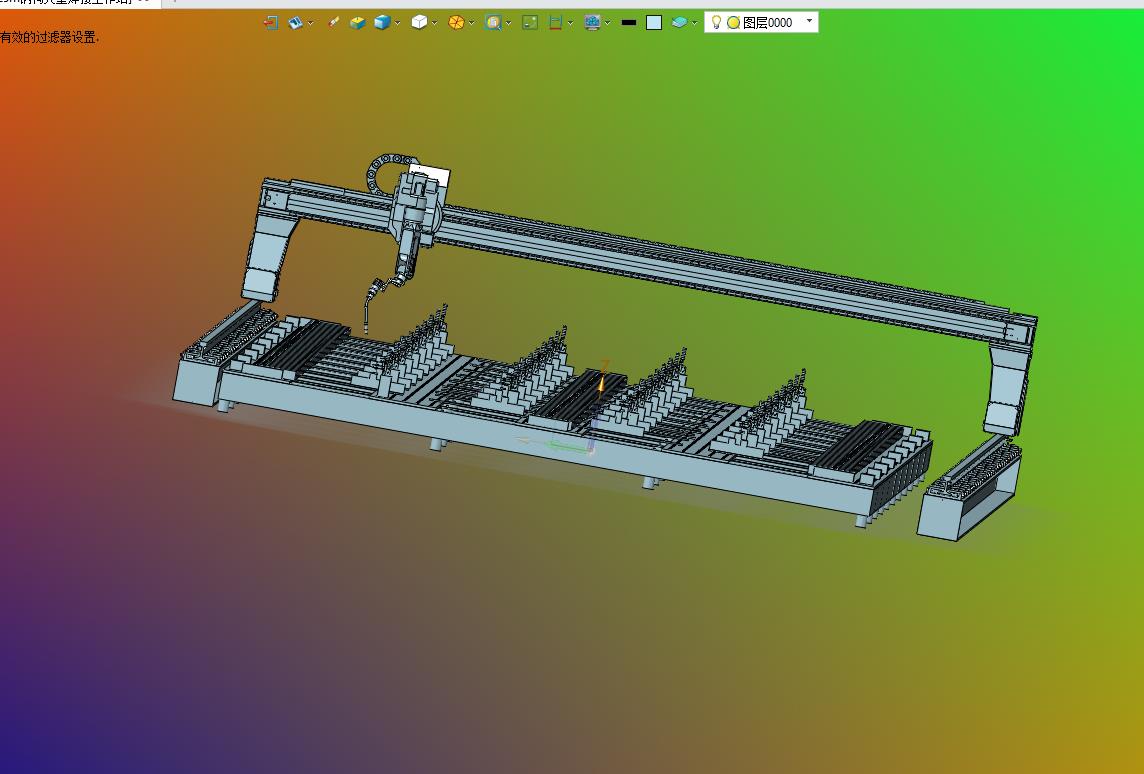Toggle the light bulb layer visibility icon
The width and height of the screenshot is (1144, 774).
point(716,23)
